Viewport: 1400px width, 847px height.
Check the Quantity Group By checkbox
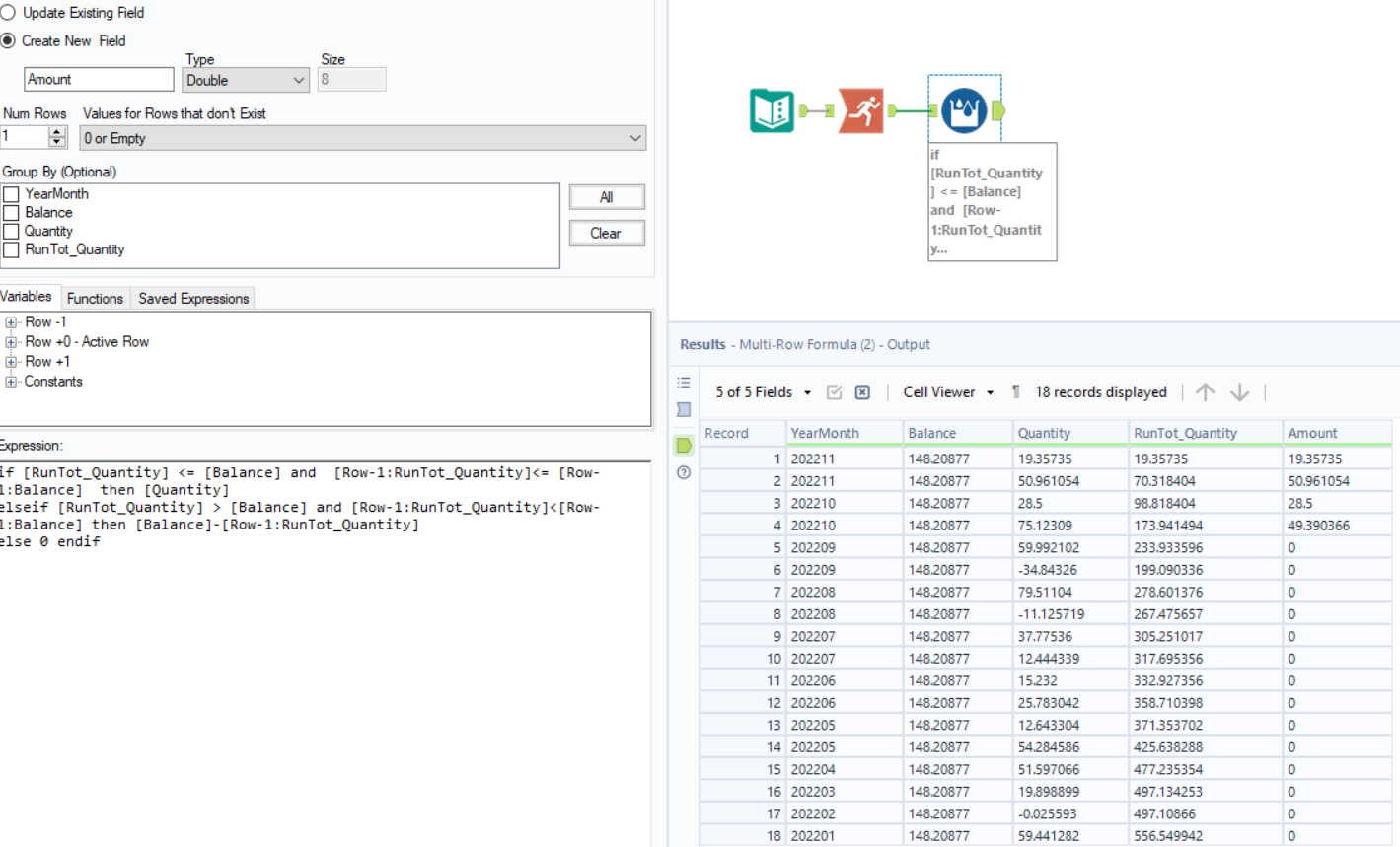click(x=11, y=231)
